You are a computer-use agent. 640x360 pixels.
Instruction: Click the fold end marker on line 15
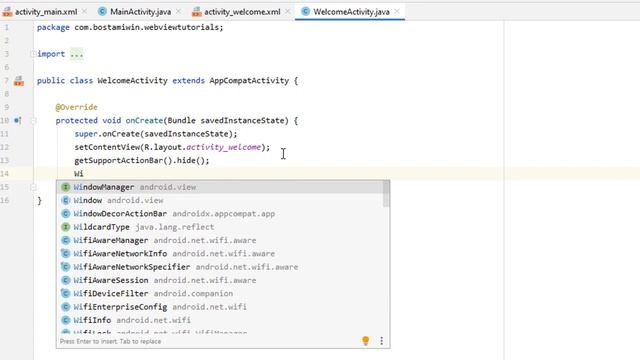click(x=33, y=187)
